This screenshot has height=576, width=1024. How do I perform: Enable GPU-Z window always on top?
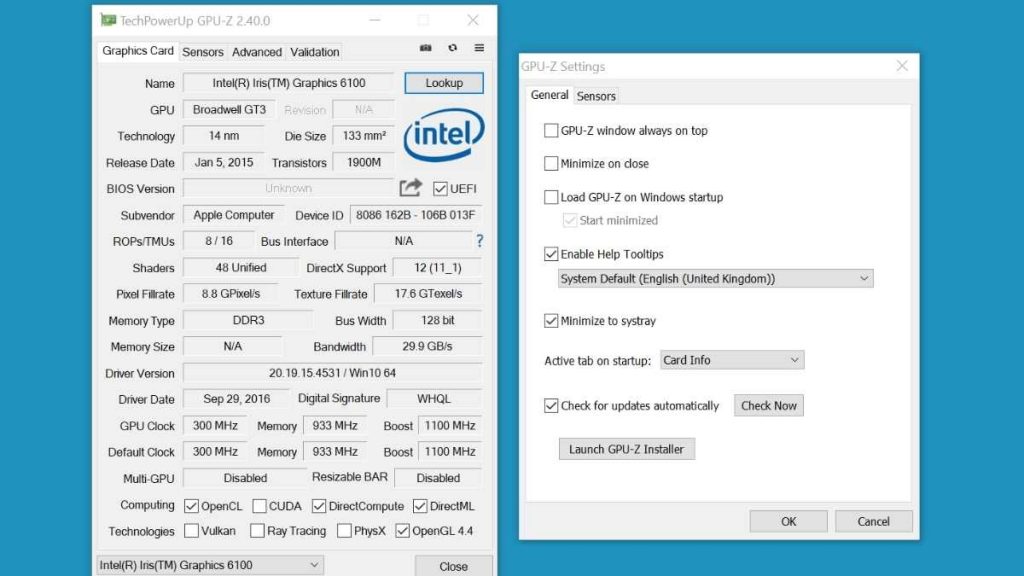click(551, 131)
